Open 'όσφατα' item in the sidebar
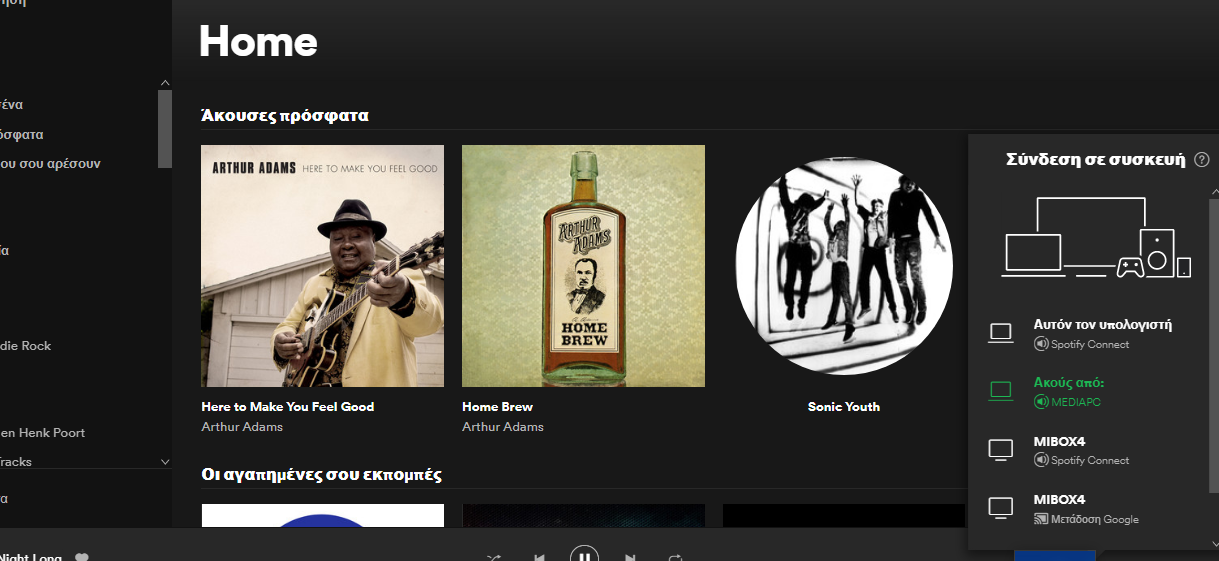This screenshot has width=1219, height=561. (x=21, y=134)
